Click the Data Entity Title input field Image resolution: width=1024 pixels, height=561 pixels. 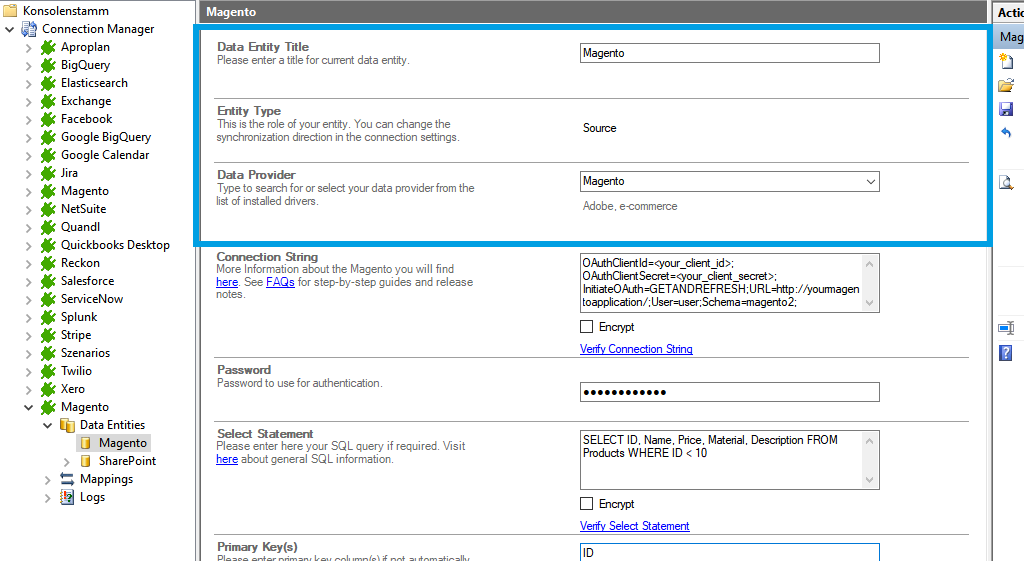coord(729,53)
